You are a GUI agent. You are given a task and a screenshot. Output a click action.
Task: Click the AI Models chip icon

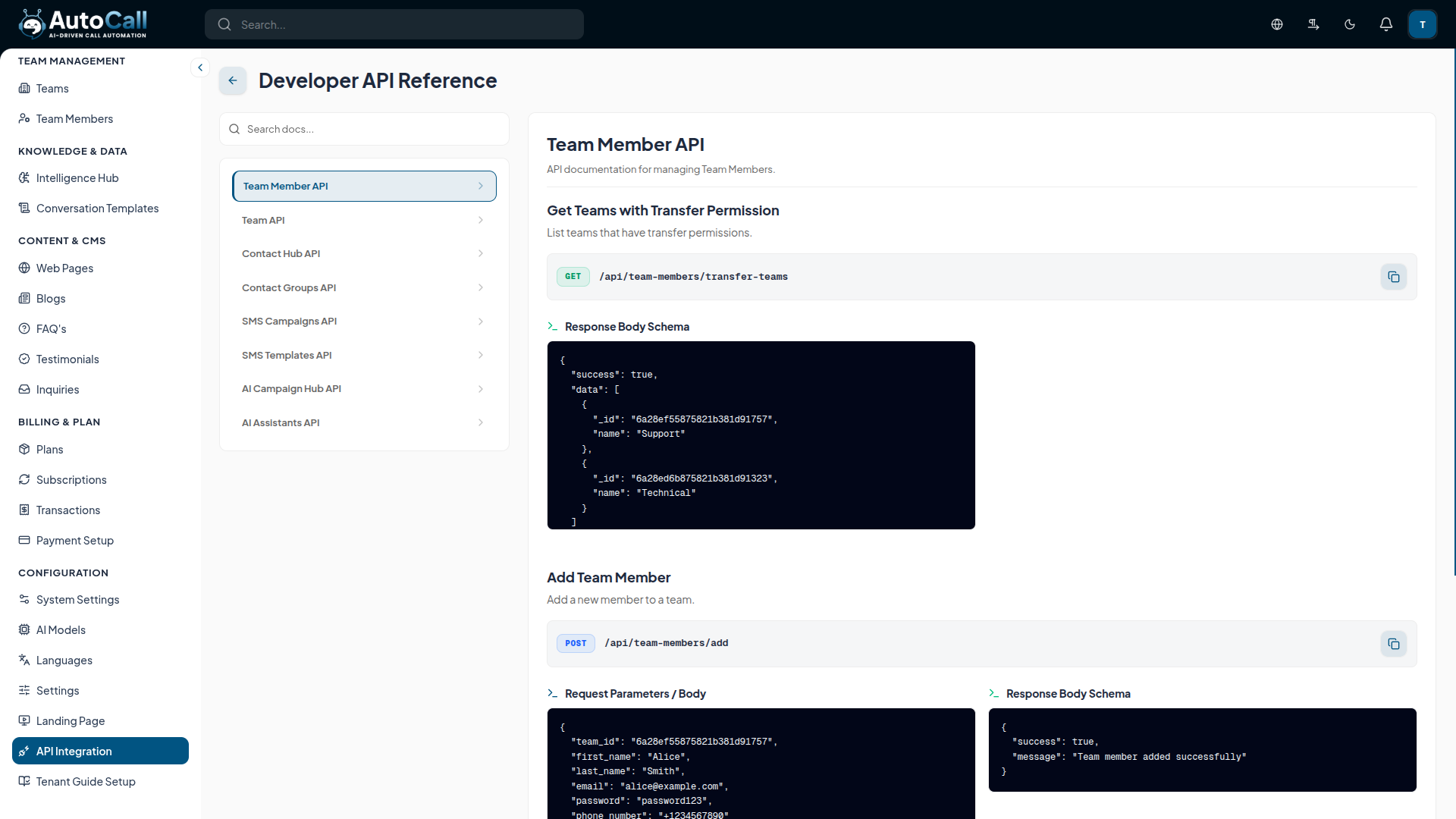(24, 630)
